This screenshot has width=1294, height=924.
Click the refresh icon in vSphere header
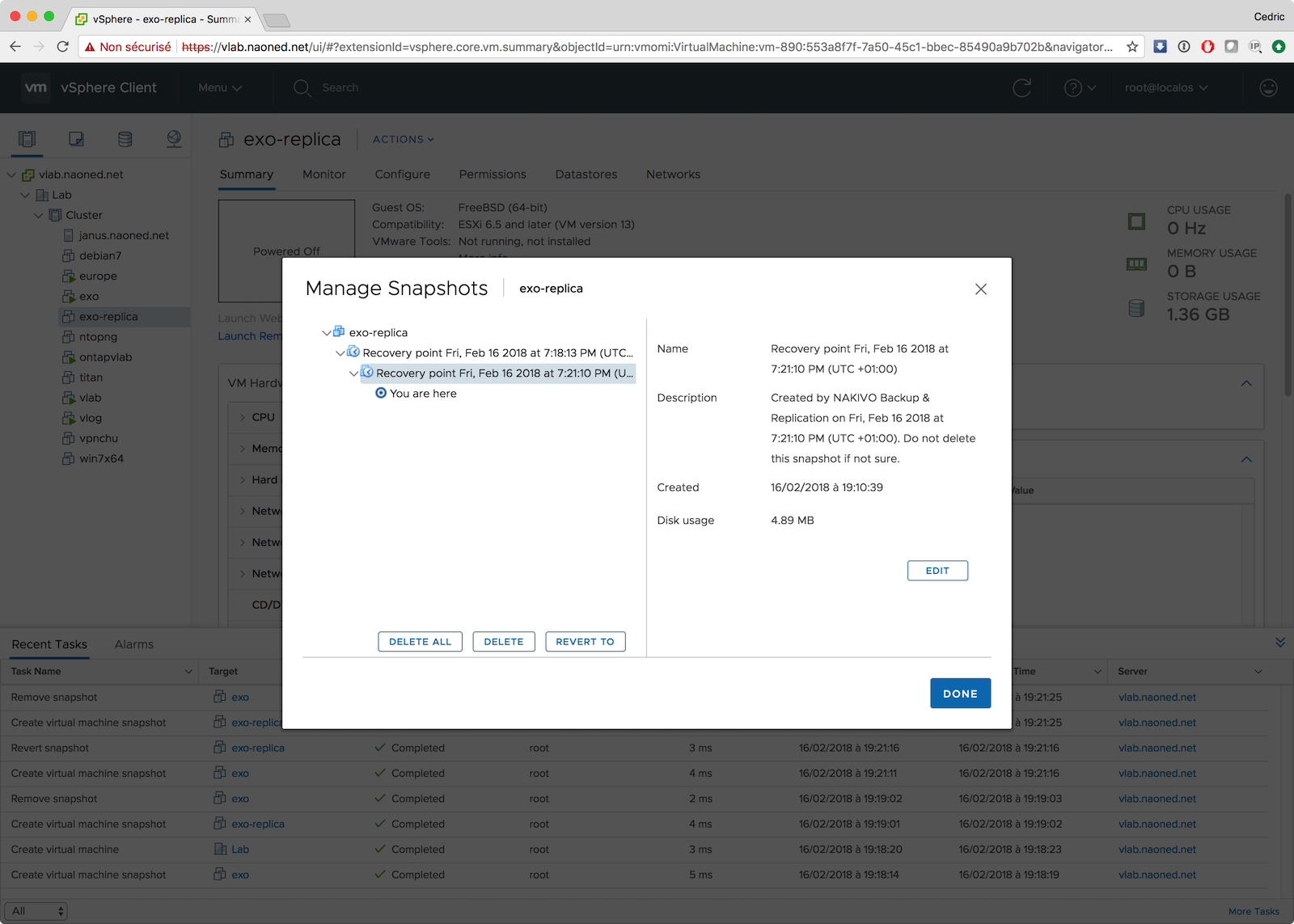coord(1021,88)
